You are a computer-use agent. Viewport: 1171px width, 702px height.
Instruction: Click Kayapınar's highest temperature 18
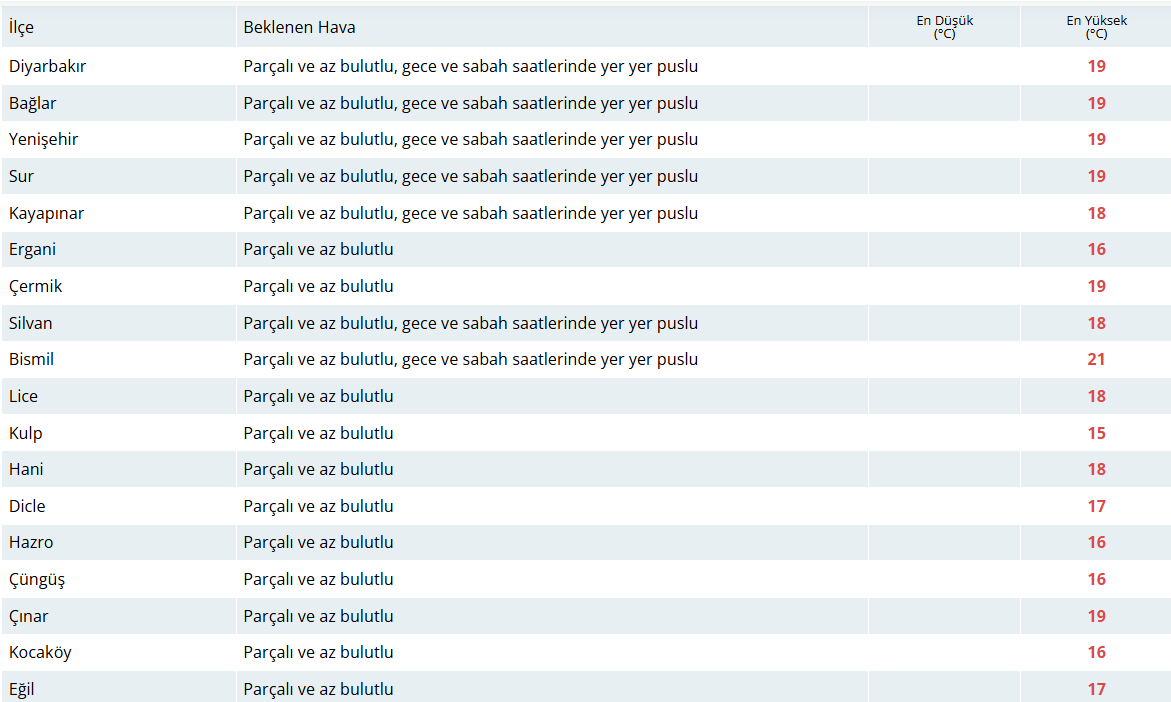(x=1096, y=214)
